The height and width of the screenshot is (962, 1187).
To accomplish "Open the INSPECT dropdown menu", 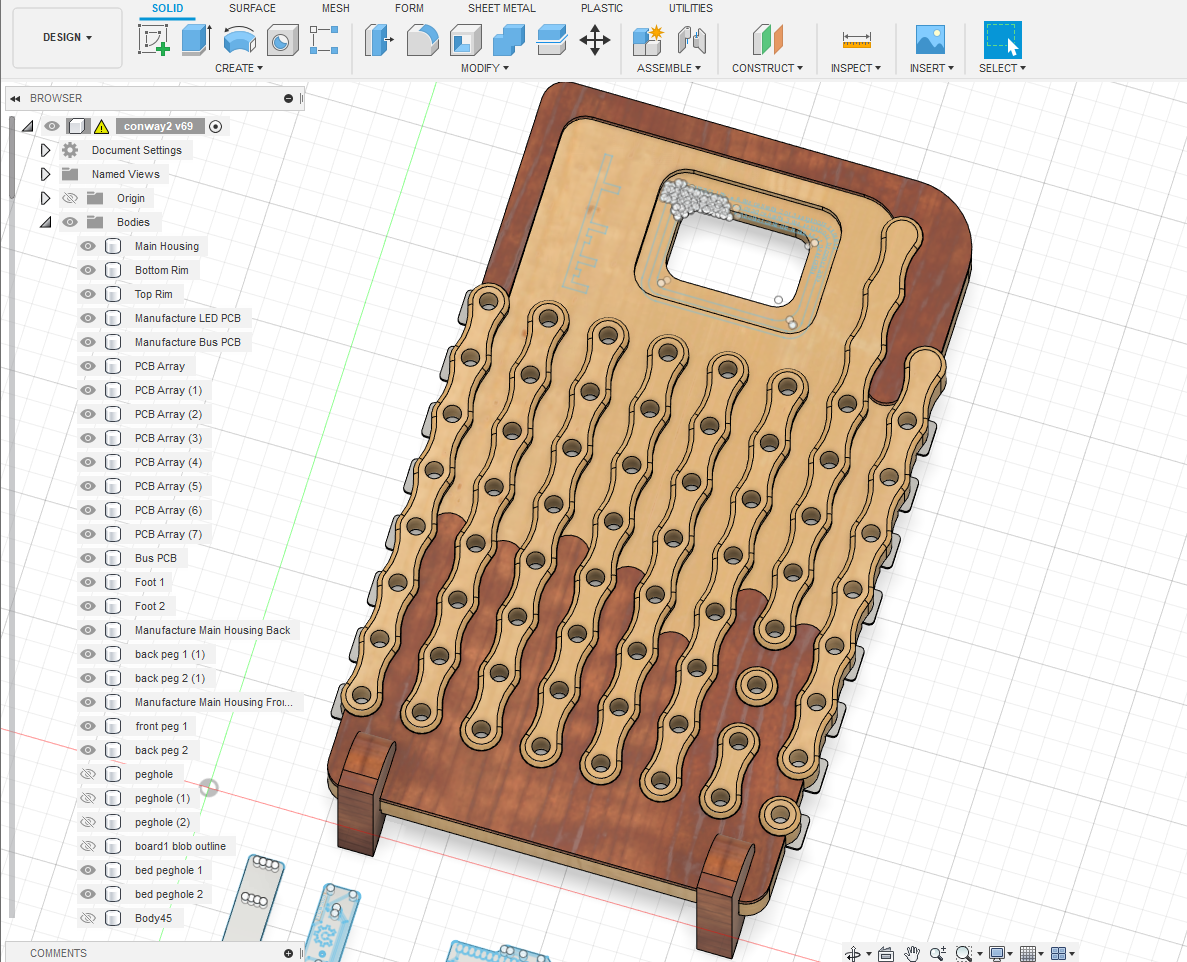I will tap(855, 68).
